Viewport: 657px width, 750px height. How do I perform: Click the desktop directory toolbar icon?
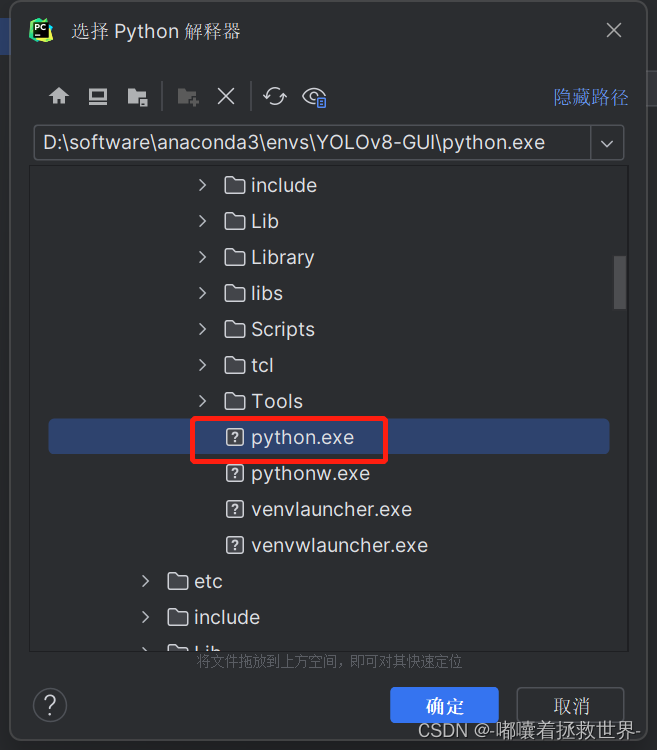click(98, 97)
